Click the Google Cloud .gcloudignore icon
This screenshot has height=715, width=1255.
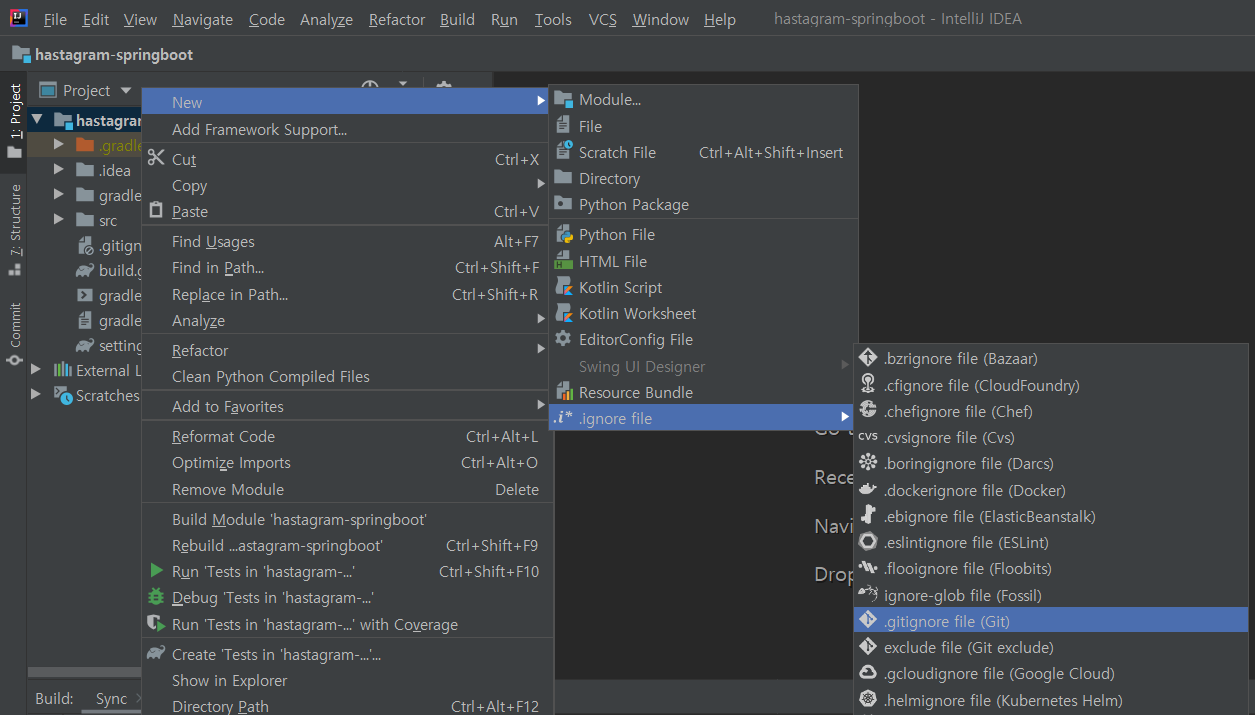pos(867,673)
